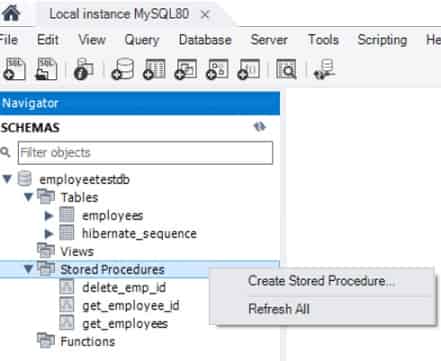This screenshot has width=441, height=361.
Task: Close the Local instance MySQL80 tab
Action: (205, 14)
